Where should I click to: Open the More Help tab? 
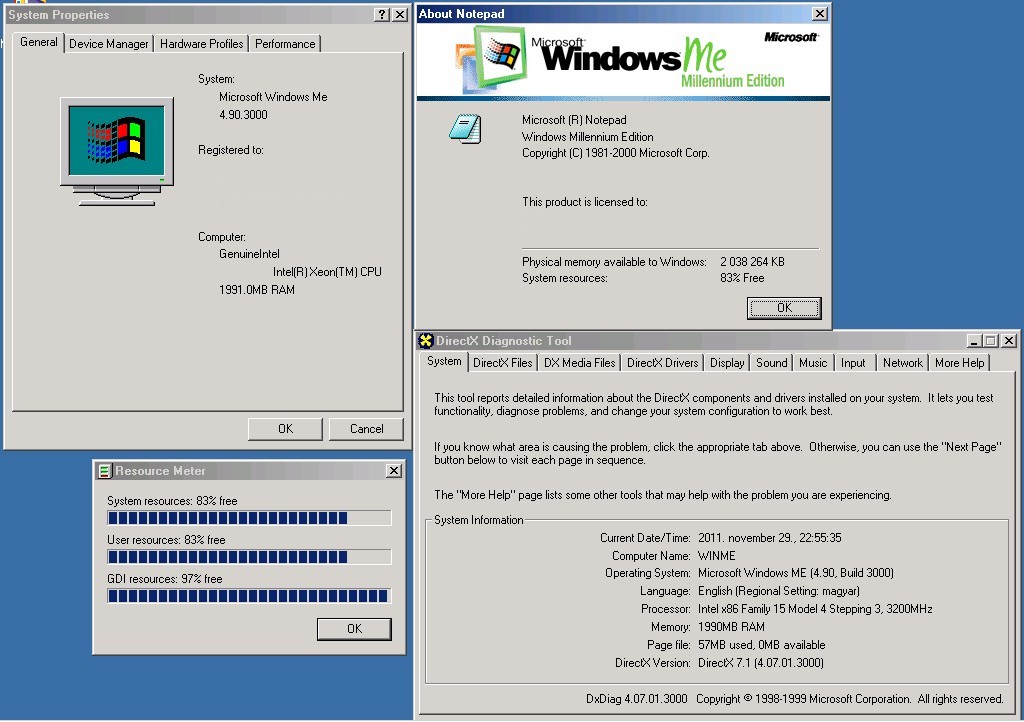[959, 363]
